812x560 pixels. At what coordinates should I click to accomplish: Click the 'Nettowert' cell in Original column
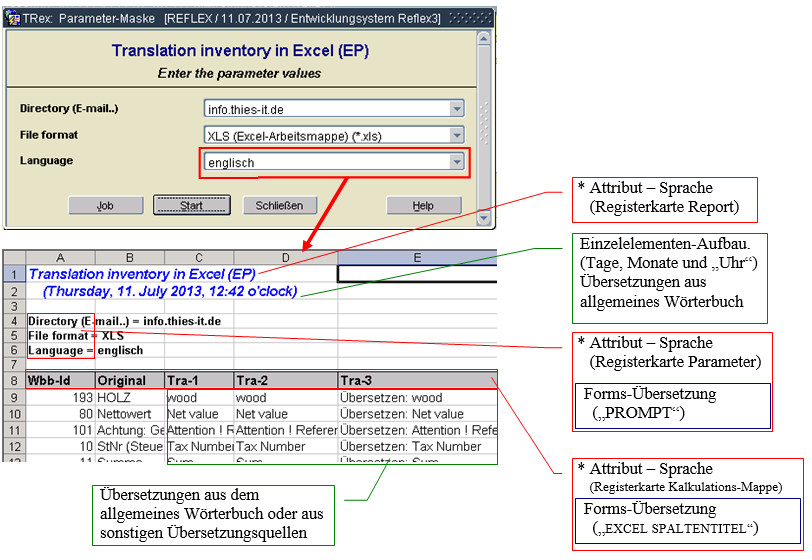(130, 413)
